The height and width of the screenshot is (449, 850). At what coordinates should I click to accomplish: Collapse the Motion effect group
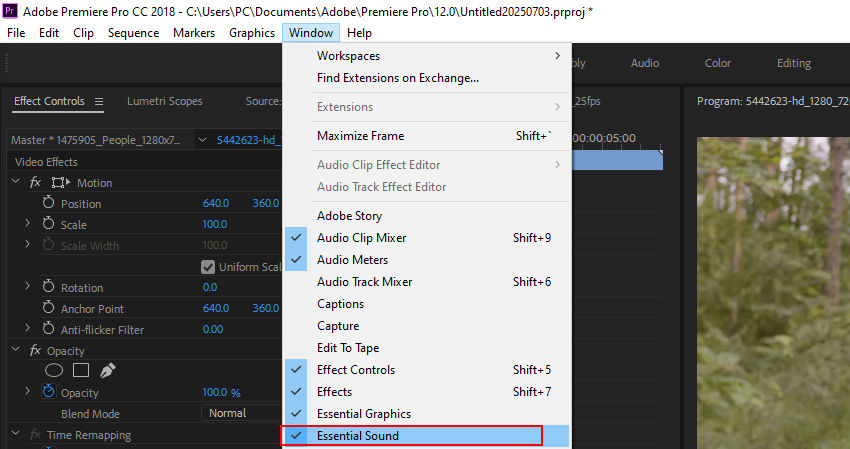pyautogui.click(x=16, y=182)
